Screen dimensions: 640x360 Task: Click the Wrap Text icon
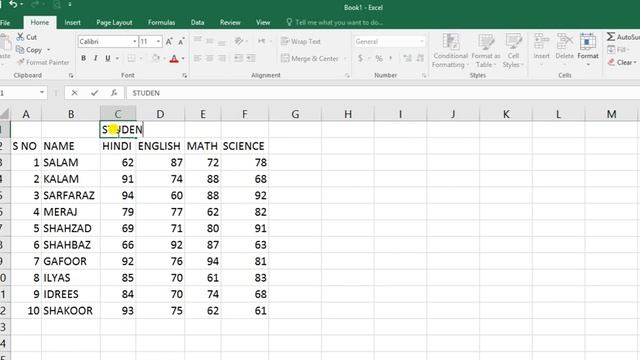click(x=285, y=41)
